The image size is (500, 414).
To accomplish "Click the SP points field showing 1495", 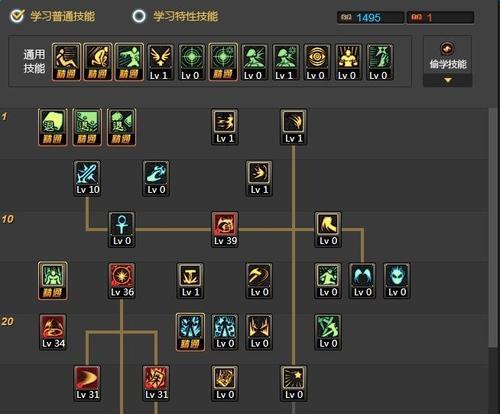I will click(371, 17).
